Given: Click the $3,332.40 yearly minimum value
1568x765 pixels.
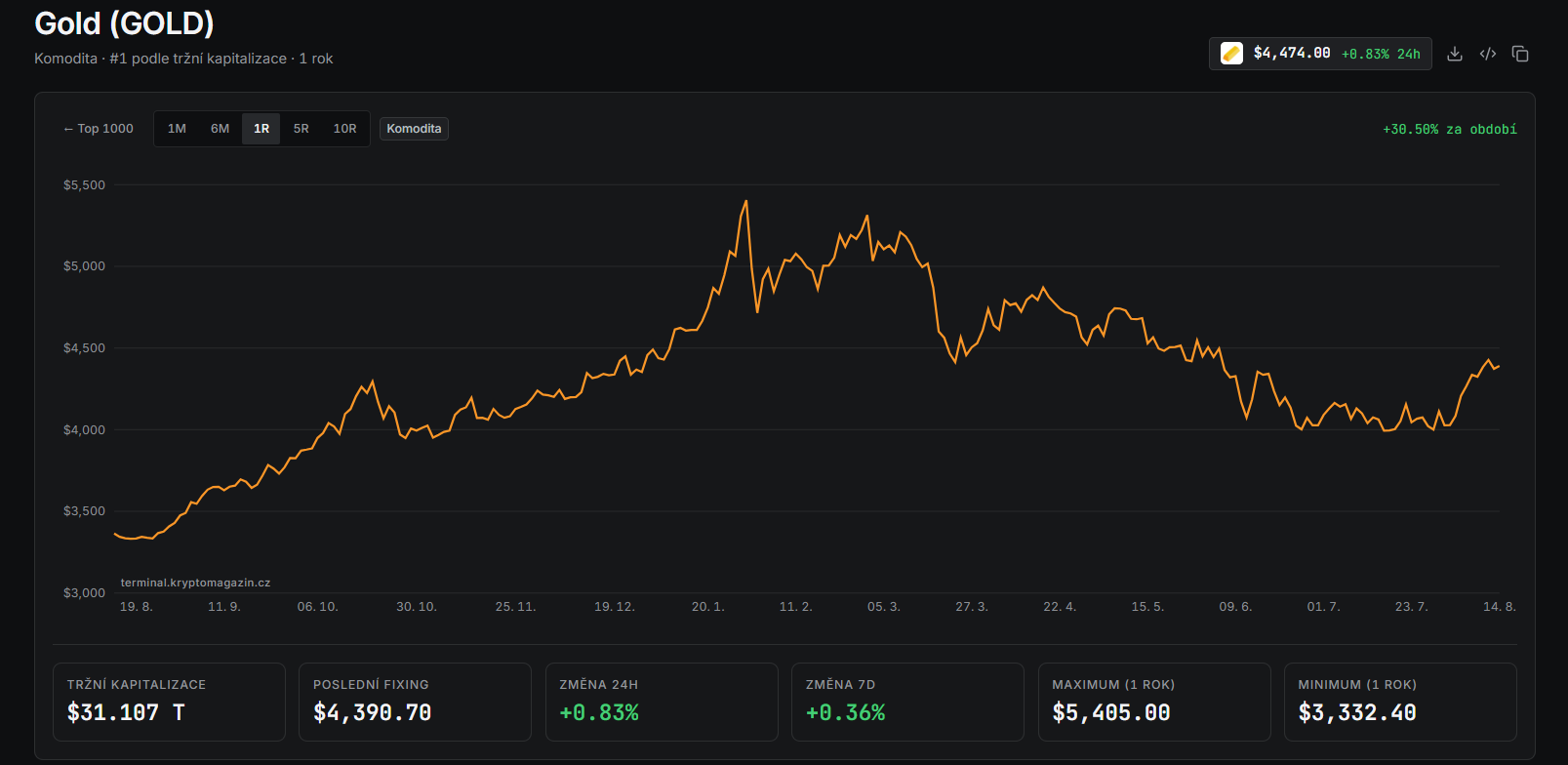Looking at the screenshot, I should coord(1357,713).
